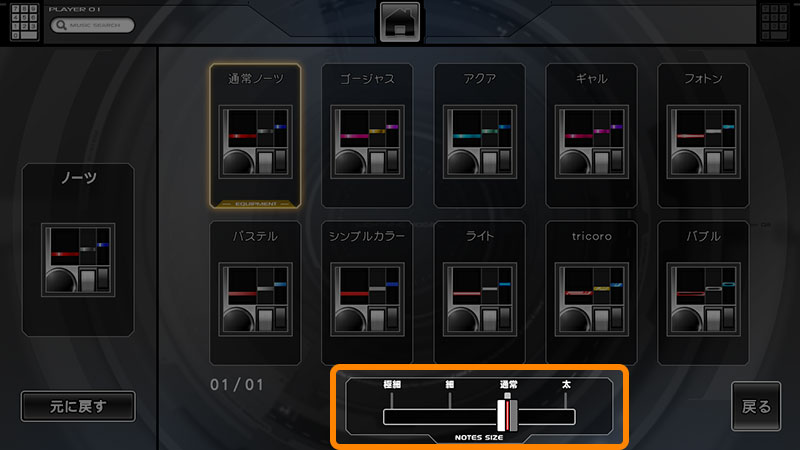Screen dimensions: 800x450
Task: Click the magnifier icon in music search
Action: pos(61,25)
